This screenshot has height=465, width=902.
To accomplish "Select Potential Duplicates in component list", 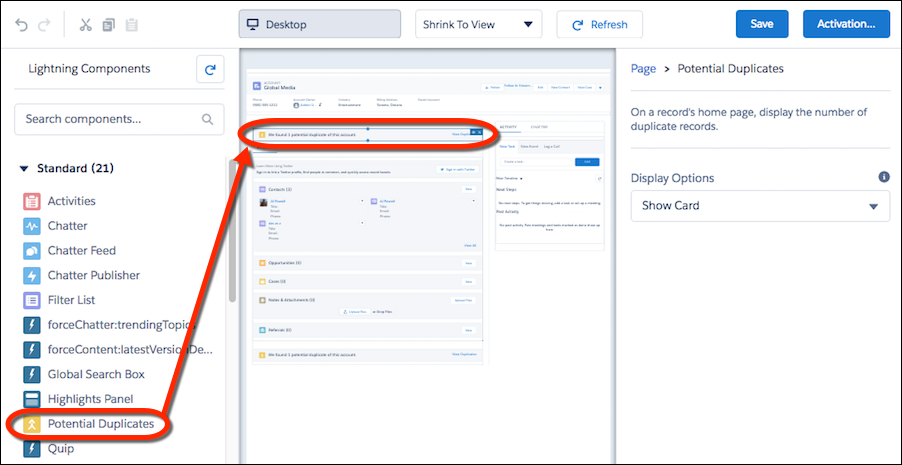I will point(100,424).
